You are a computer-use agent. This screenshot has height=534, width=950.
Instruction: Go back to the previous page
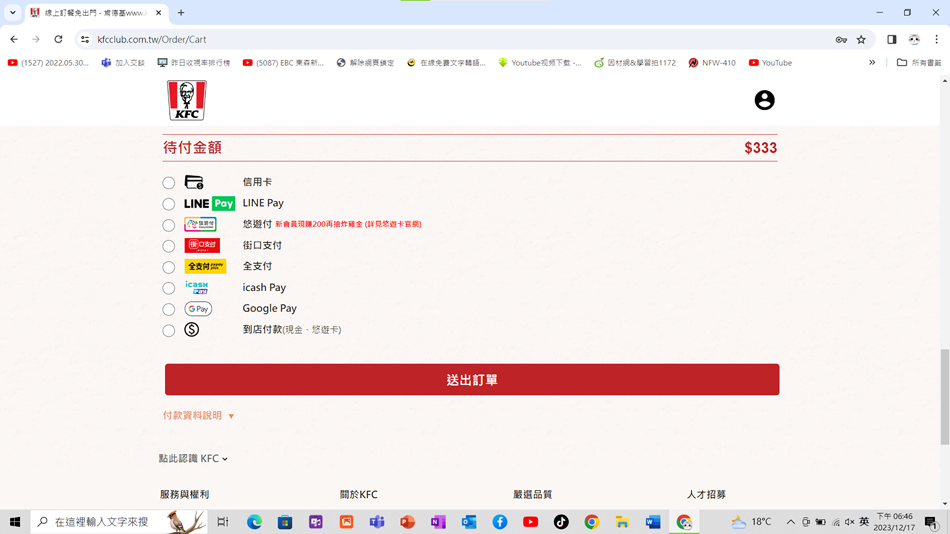pos(14,39)
